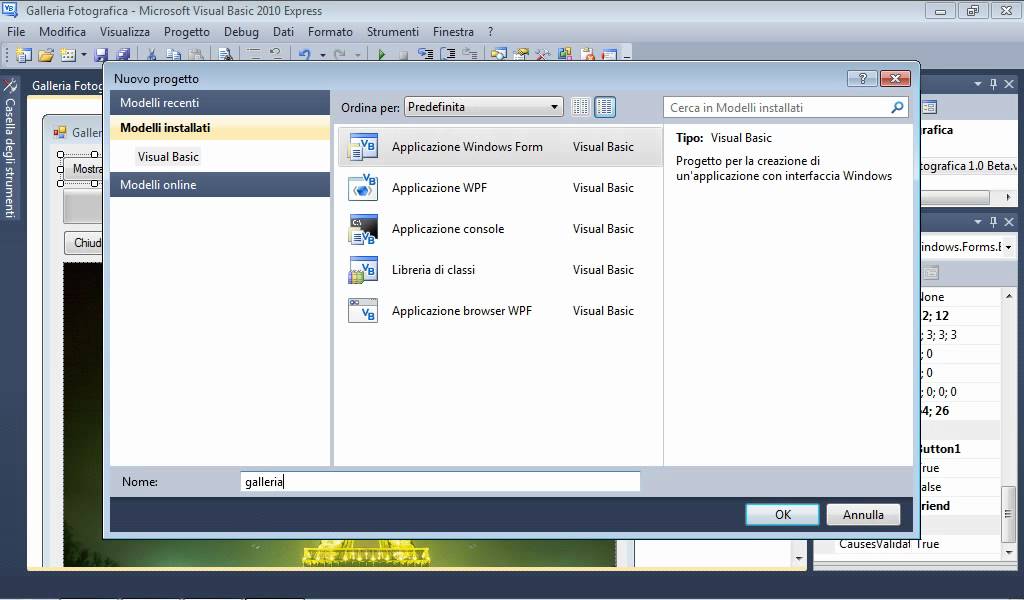Open the Ordina per Predefinita dropdown
1024x600 pixels.
tap(483, 107)
